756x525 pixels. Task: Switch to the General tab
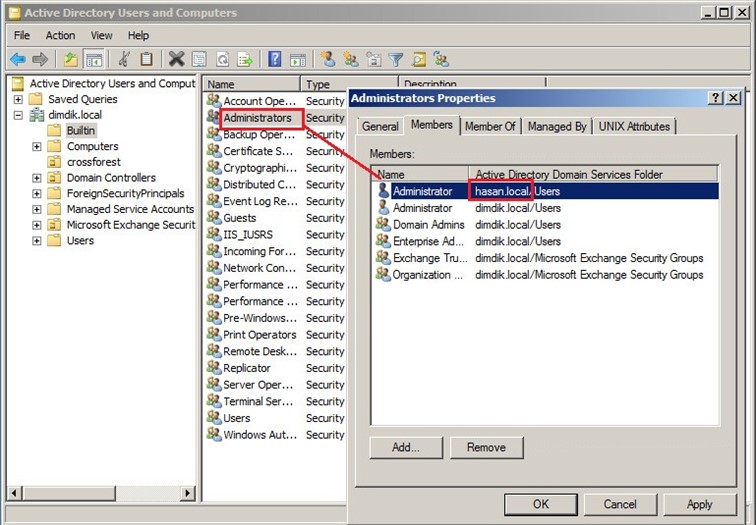(x=380, y=126)
